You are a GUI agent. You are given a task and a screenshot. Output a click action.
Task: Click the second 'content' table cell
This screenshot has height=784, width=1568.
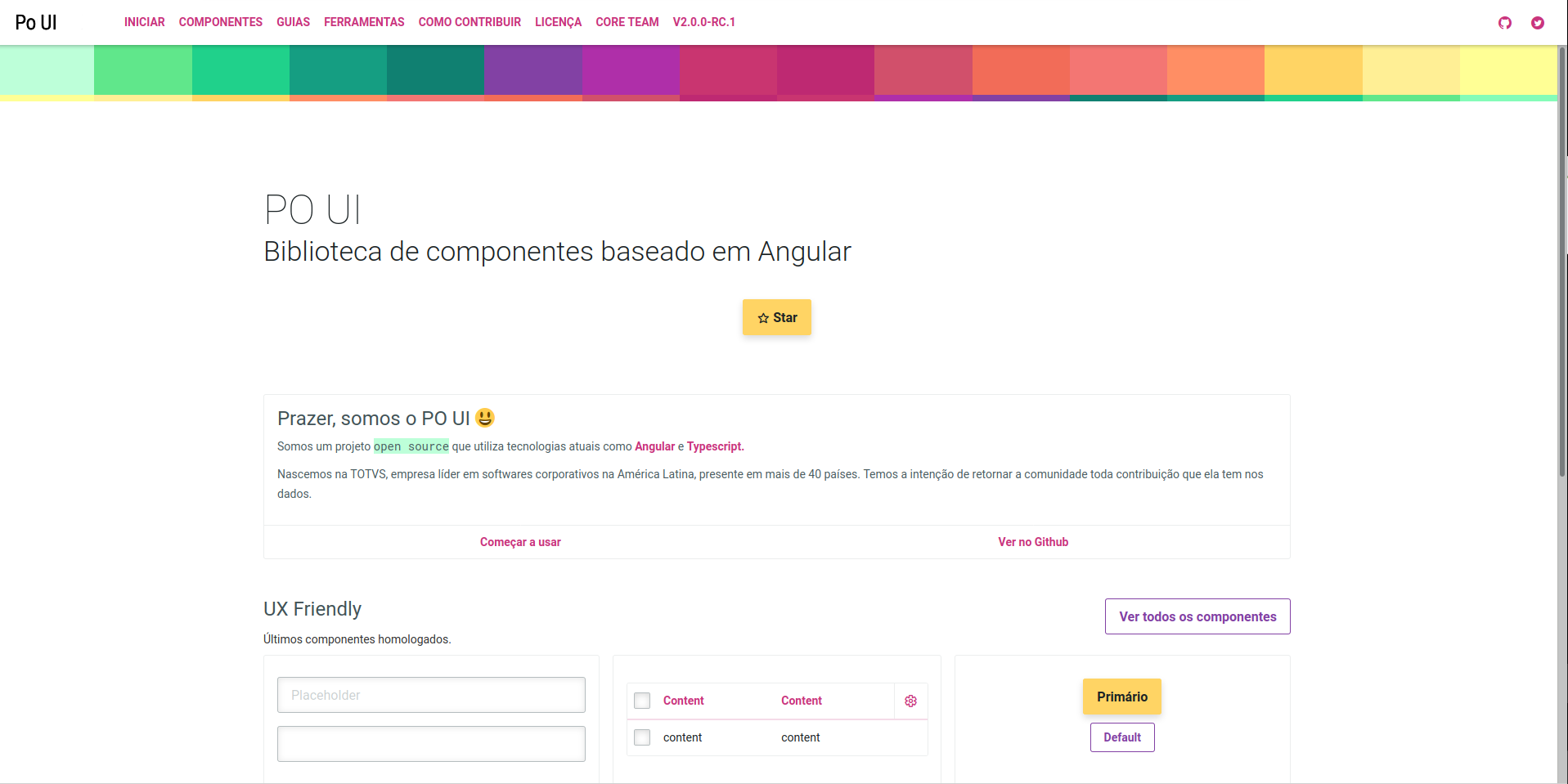pos(801,737)
